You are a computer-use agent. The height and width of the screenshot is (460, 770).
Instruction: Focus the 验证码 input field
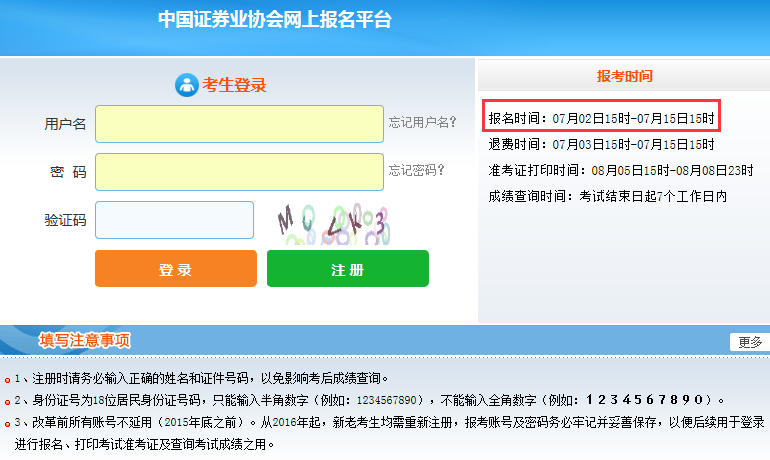point(174,220)
